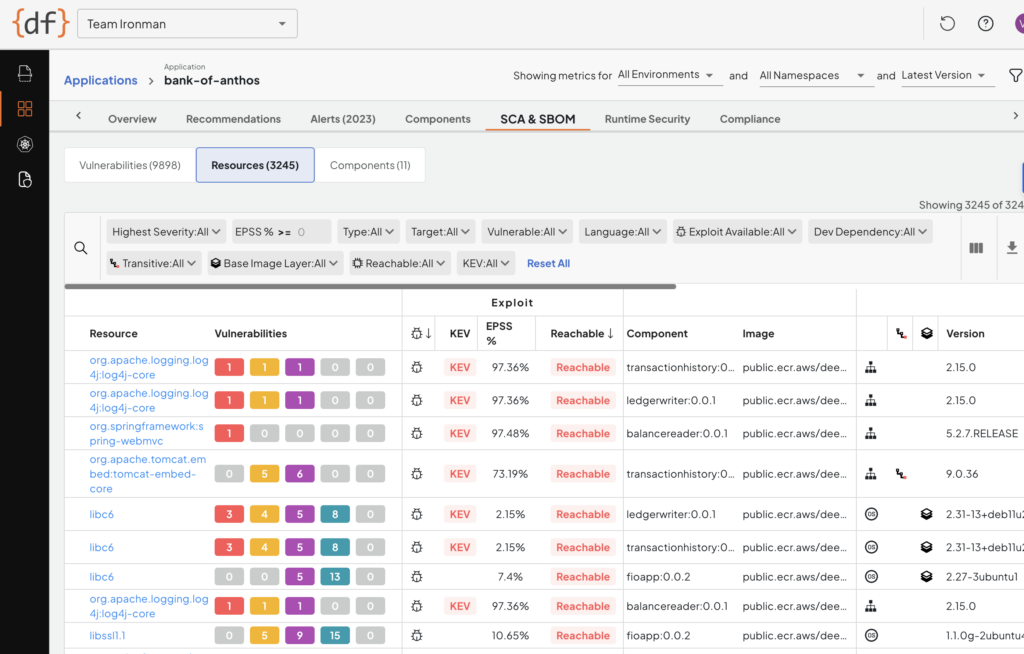
Task: Click the EPSS % threshold input field
Action: [281, 232]
